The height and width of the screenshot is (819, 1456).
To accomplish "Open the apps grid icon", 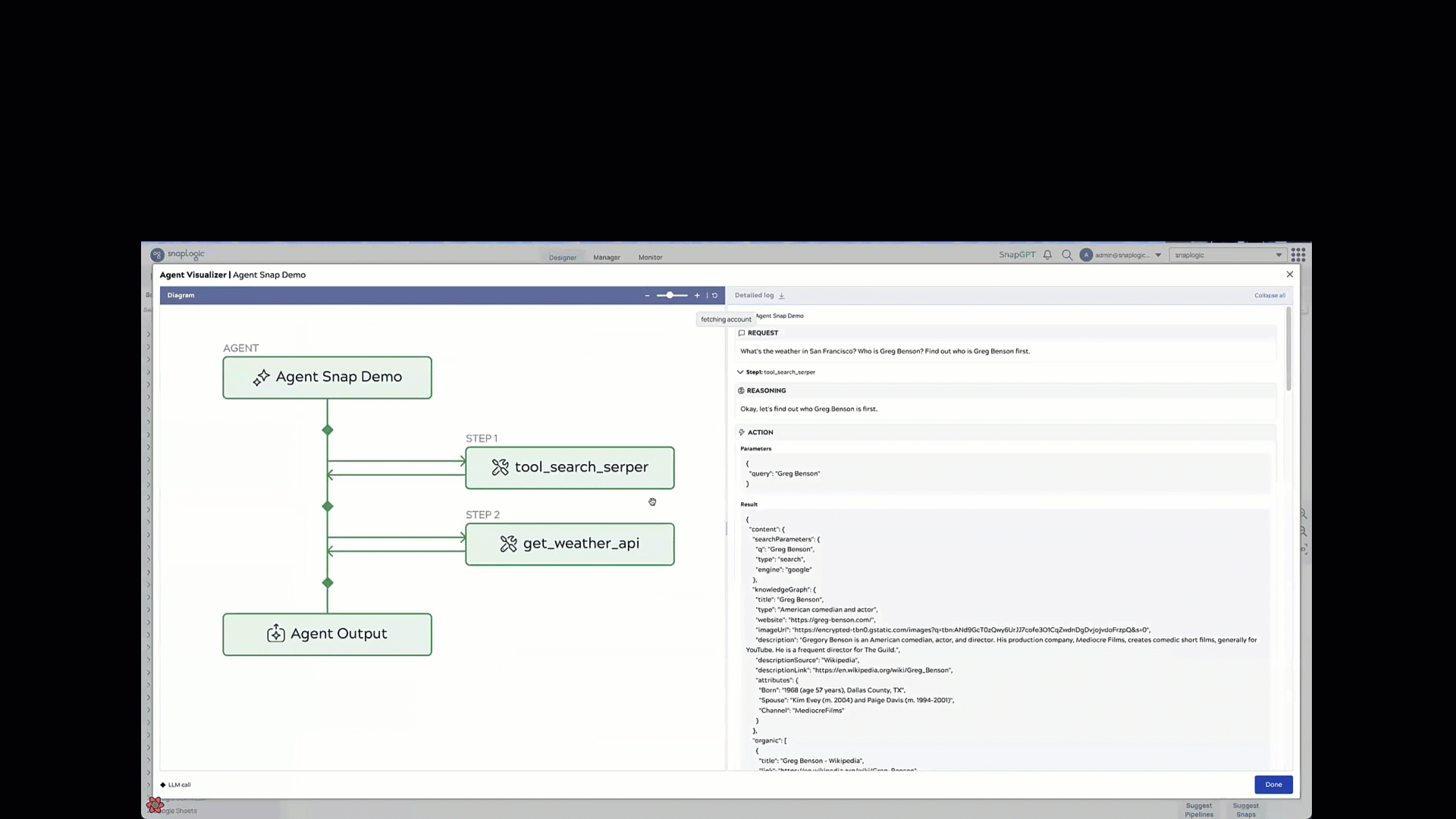I will pyautogui.click(x=1298, y=256).
